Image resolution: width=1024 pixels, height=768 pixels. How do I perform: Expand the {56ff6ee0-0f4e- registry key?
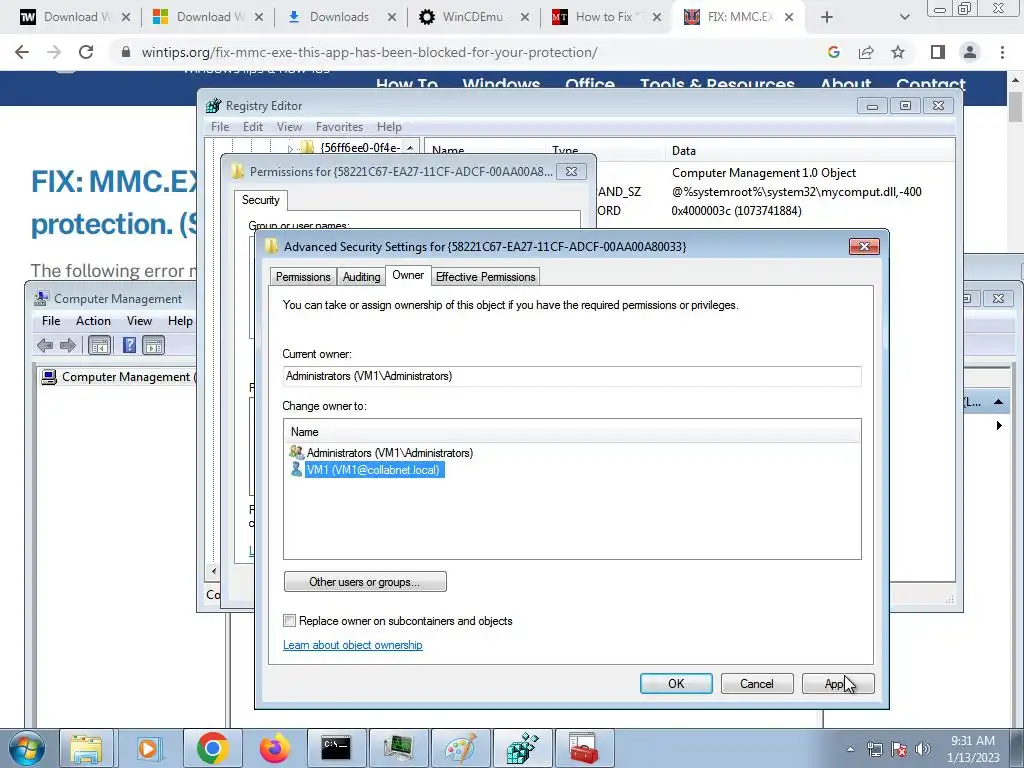click(291, 148)
